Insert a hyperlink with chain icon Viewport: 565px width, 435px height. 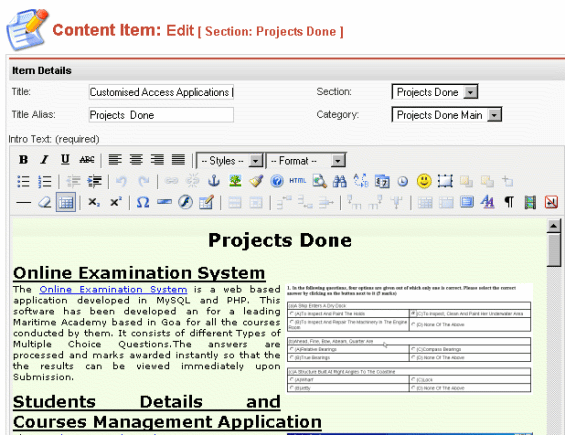coord(171,181)
